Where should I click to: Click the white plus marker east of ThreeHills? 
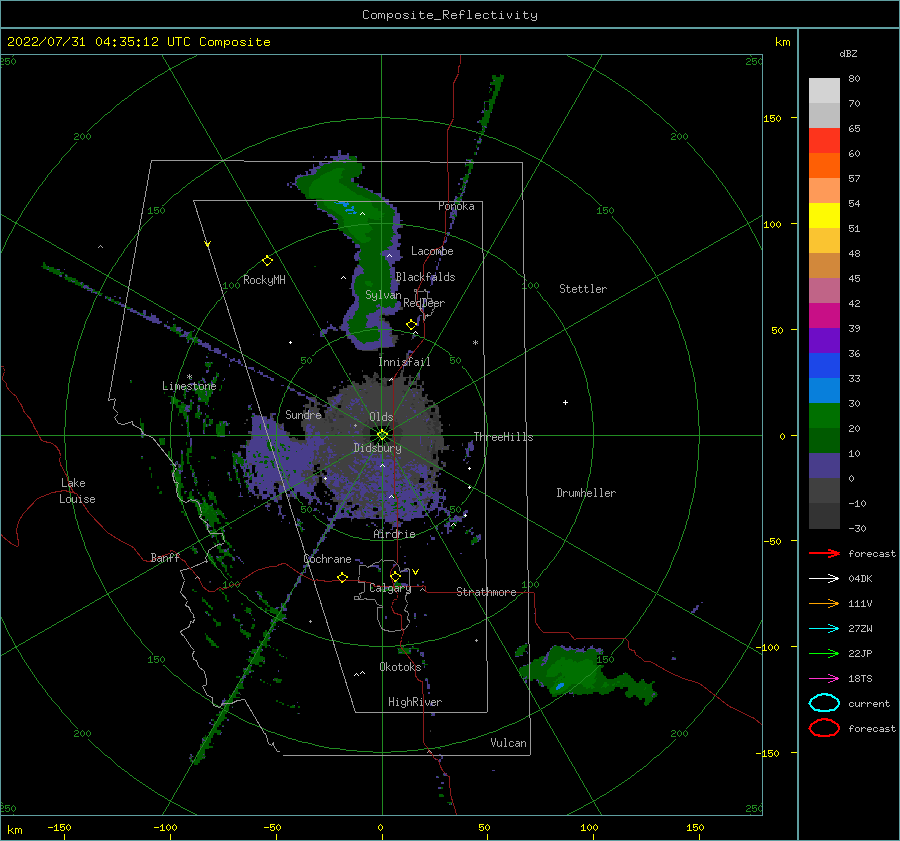click(x=565, y=402)
